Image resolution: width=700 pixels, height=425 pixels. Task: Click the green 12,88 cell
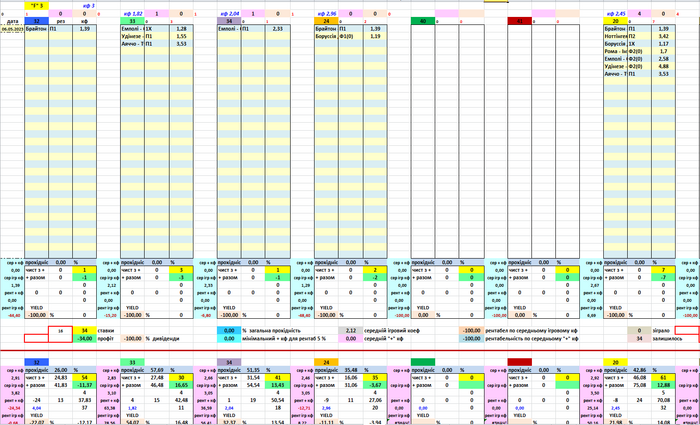coord(663,385)
